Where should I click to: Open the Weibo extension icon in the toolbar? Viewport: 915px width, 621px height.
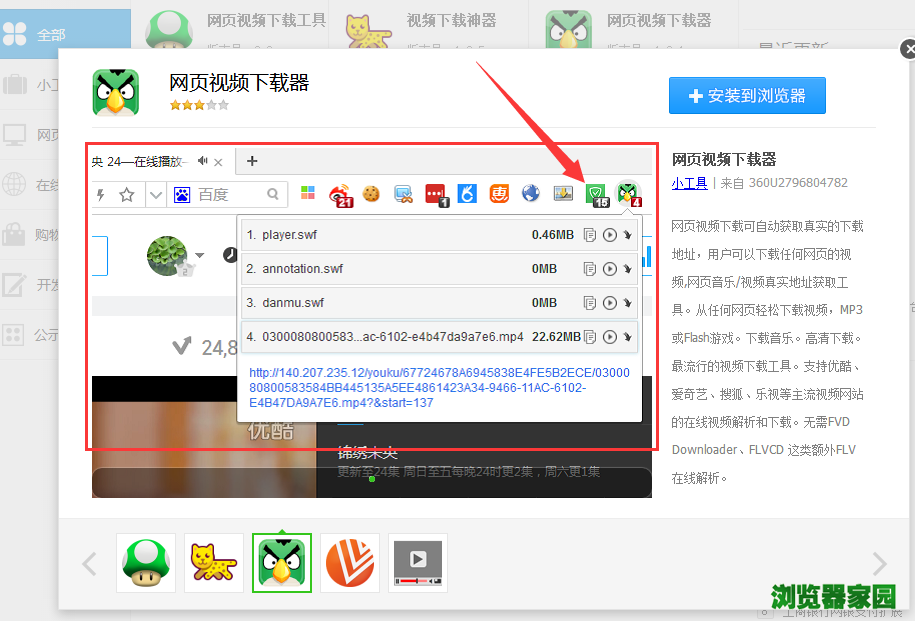tap(339, 195)
